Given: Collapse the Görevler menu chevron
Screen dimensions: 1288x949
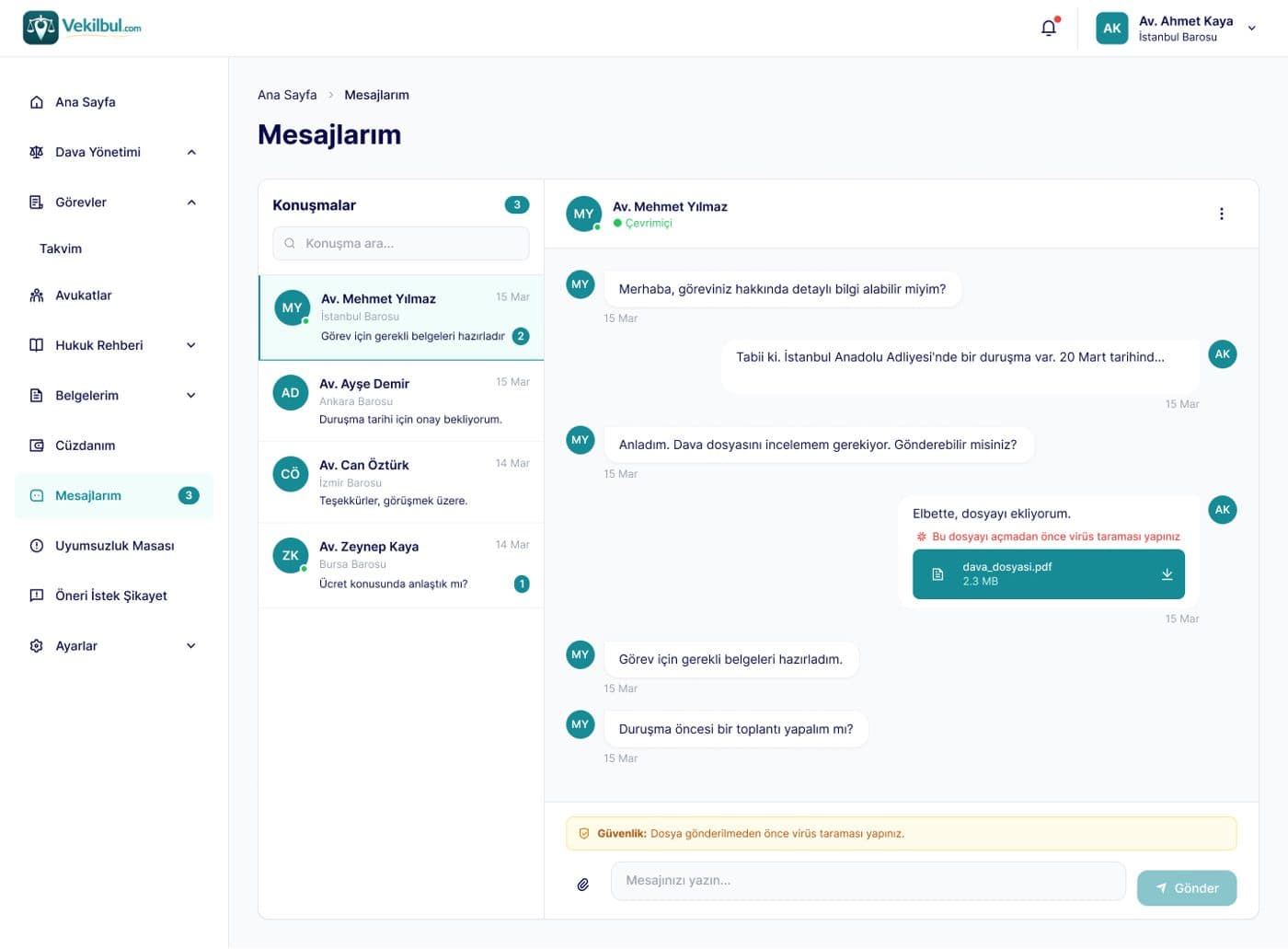Looking at the screenshot, I should click(191, 203).
